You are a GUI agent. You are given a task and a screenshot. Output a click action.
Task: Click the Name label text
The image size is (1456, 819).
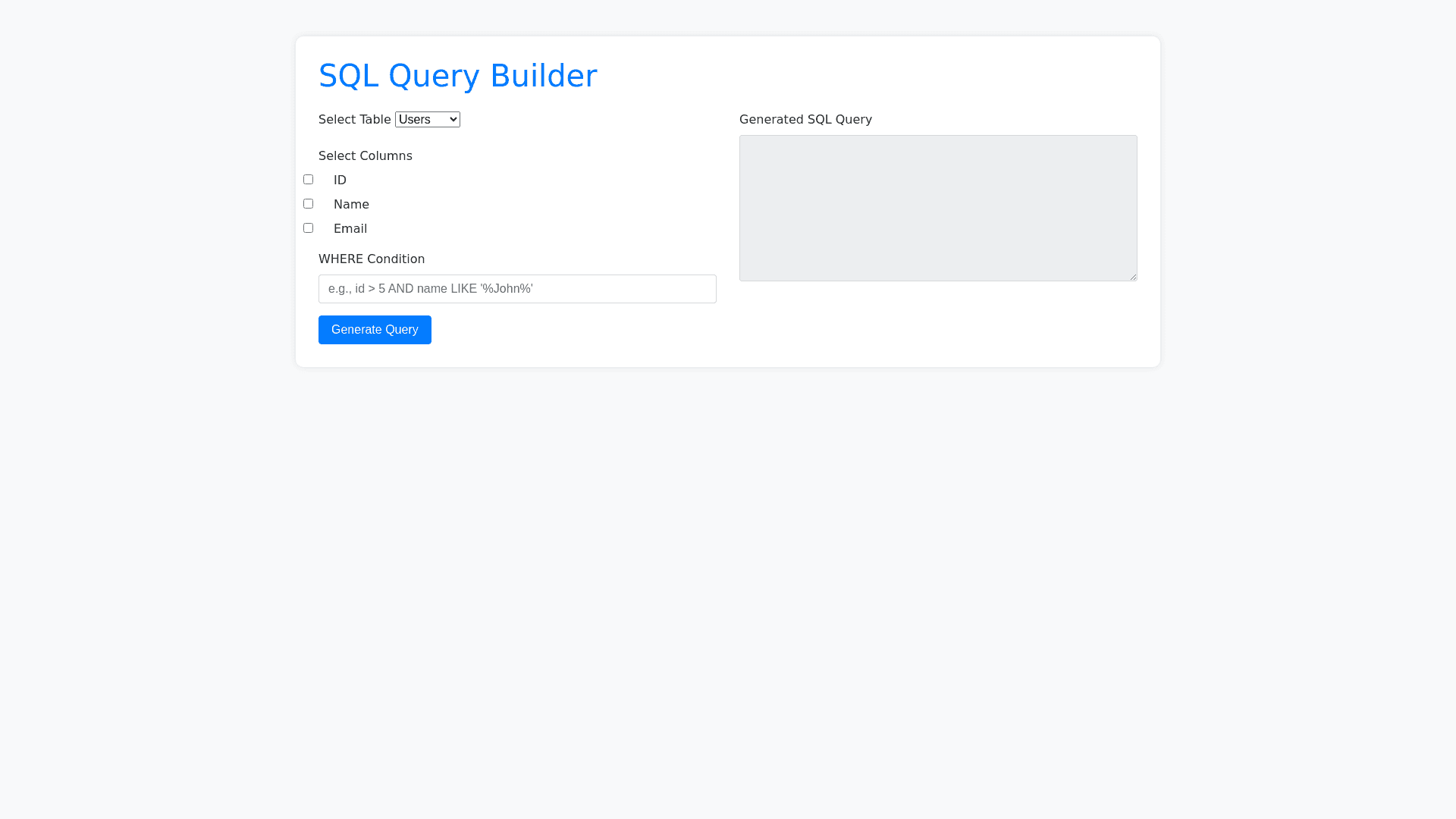351,205
